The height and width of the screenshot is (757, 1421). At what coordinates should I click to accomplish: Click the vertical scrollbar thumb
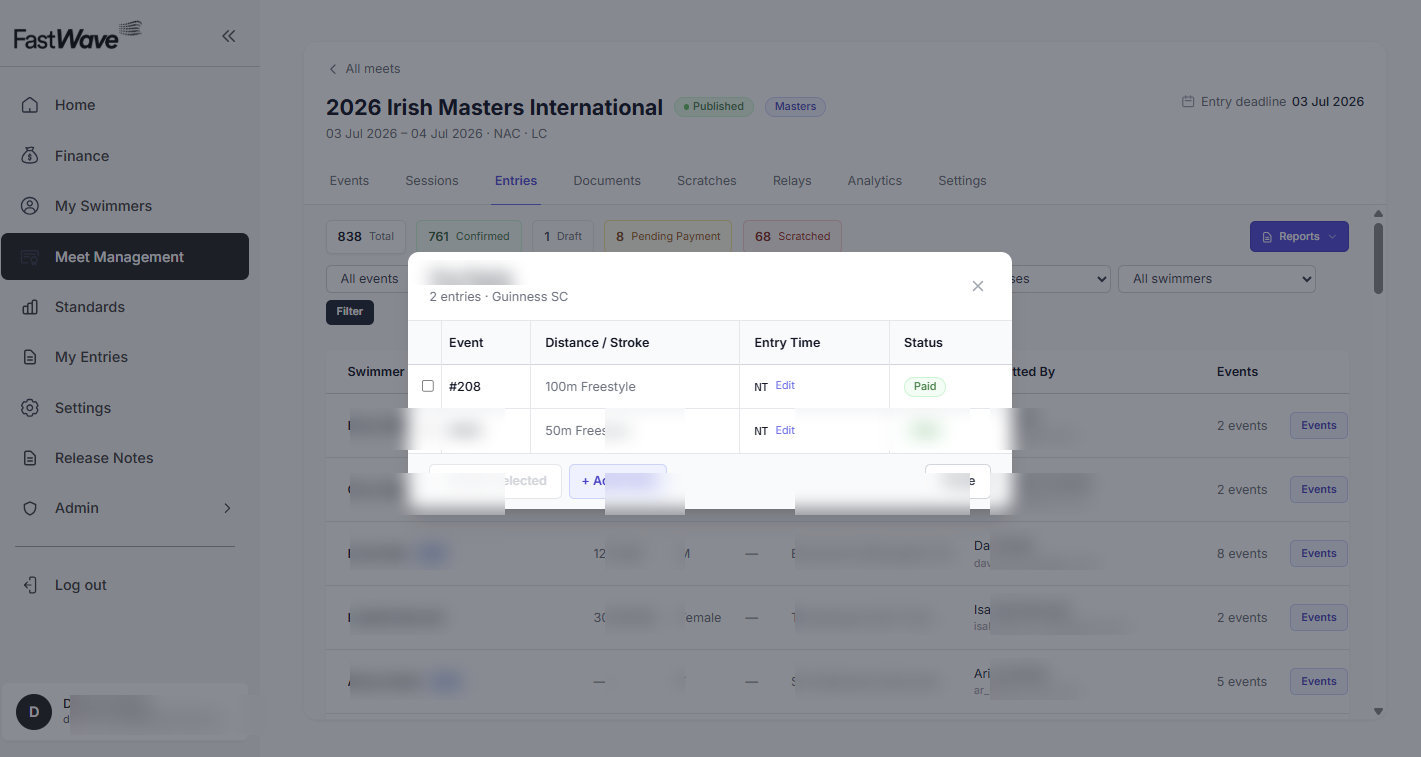pyautogui.click(x=1378, y=258)
